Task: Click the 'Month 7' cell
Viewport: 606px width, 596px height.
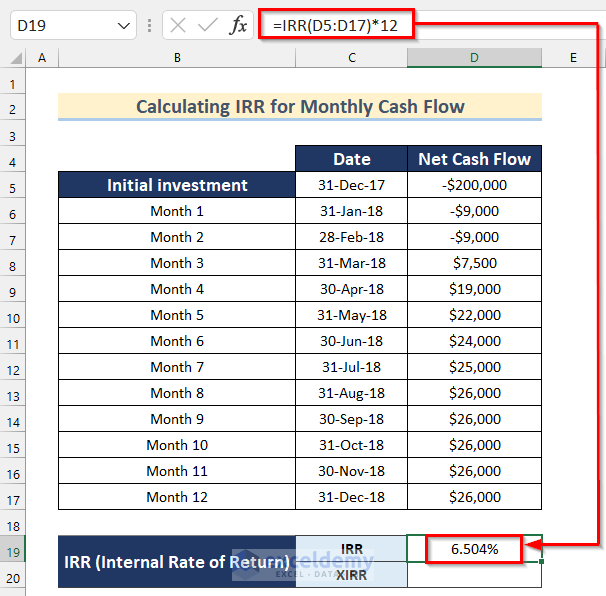Action: tap(177, 367)
